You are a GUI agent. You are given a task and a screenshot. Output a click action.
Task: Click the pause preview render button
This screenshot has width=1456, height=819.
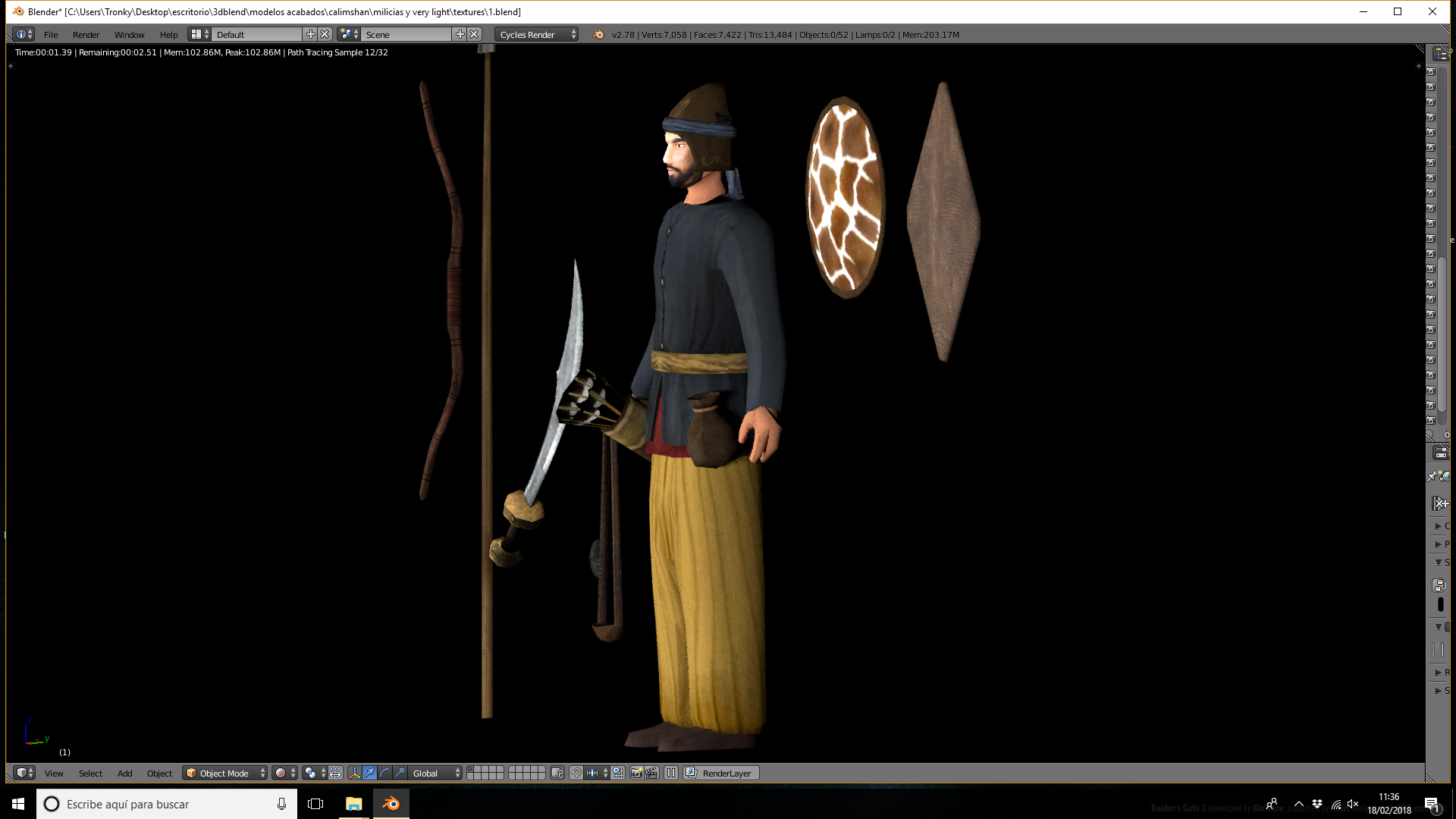click(671, 773)
